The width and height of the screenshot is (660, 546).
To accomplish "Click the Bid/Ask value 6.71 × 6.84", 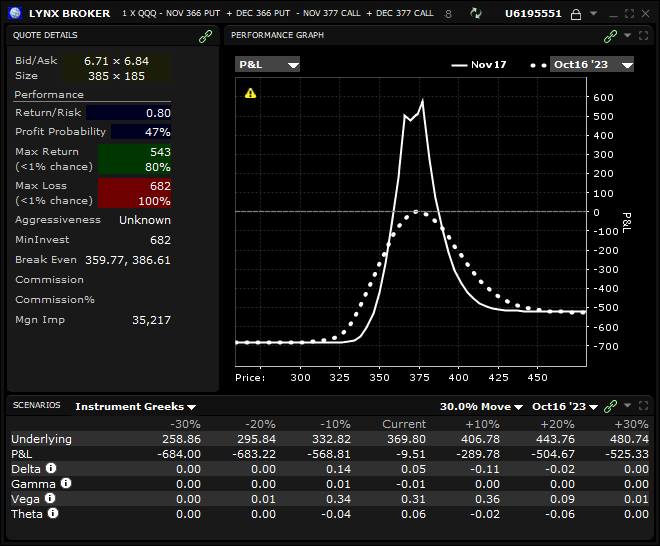I will (x=117, y=61).
